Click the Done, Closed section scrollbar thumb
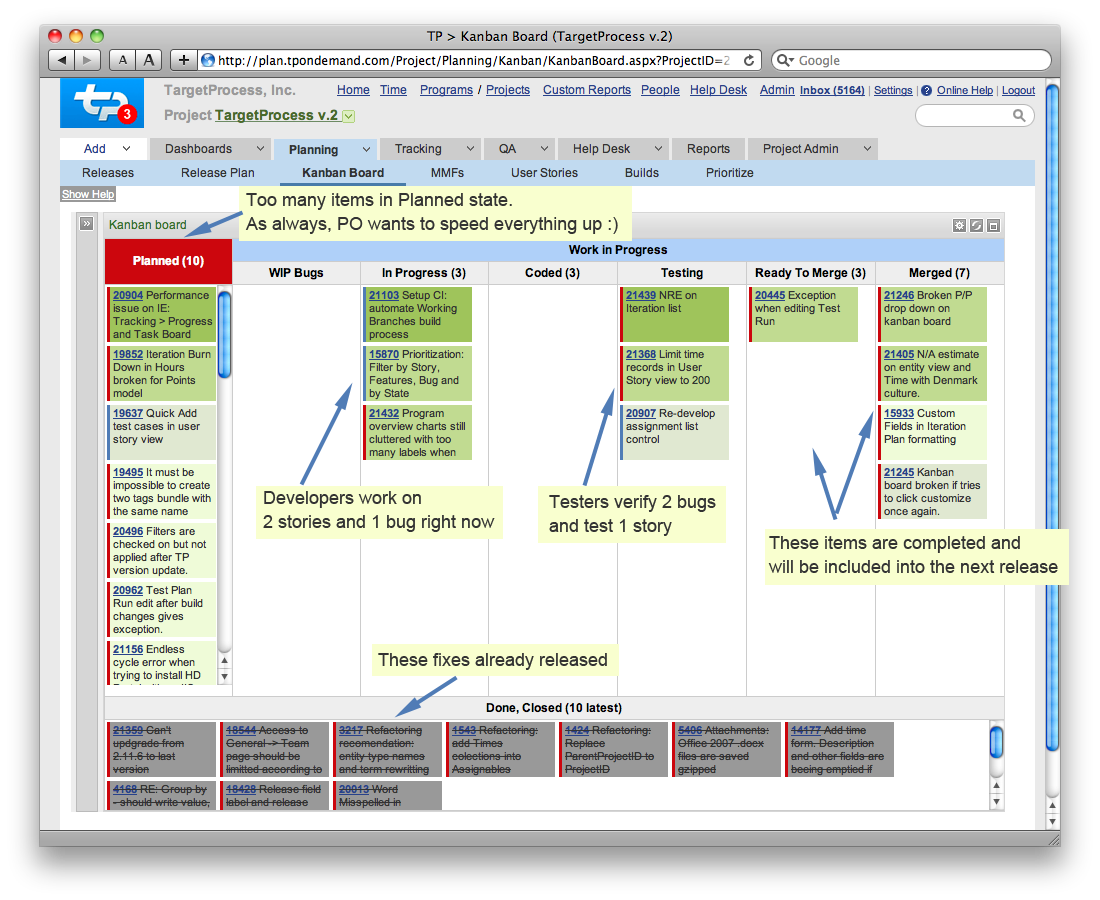This screenshot has width=1100, height=900. tap(996, 742)
